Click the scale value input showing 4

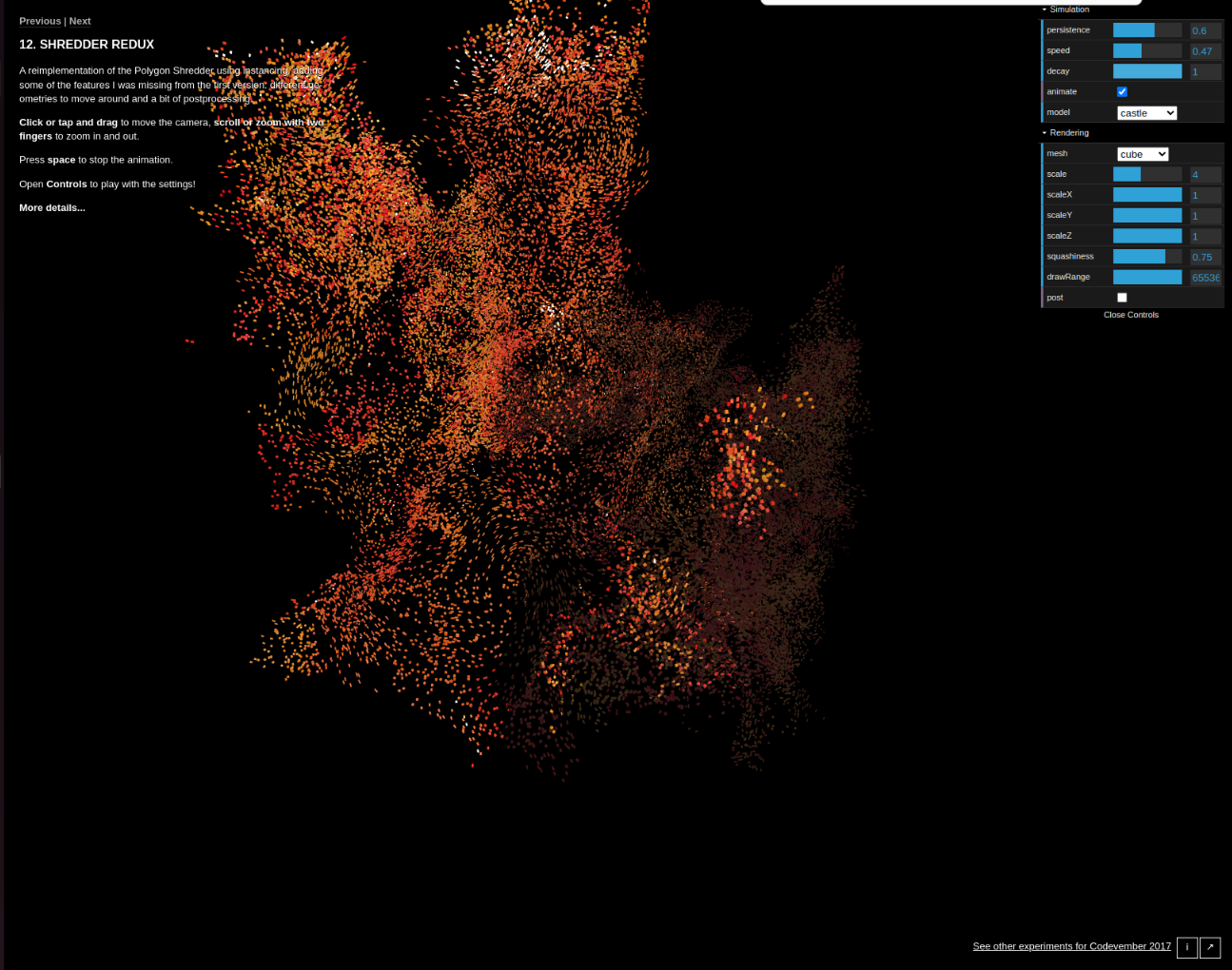(1204, 174)
